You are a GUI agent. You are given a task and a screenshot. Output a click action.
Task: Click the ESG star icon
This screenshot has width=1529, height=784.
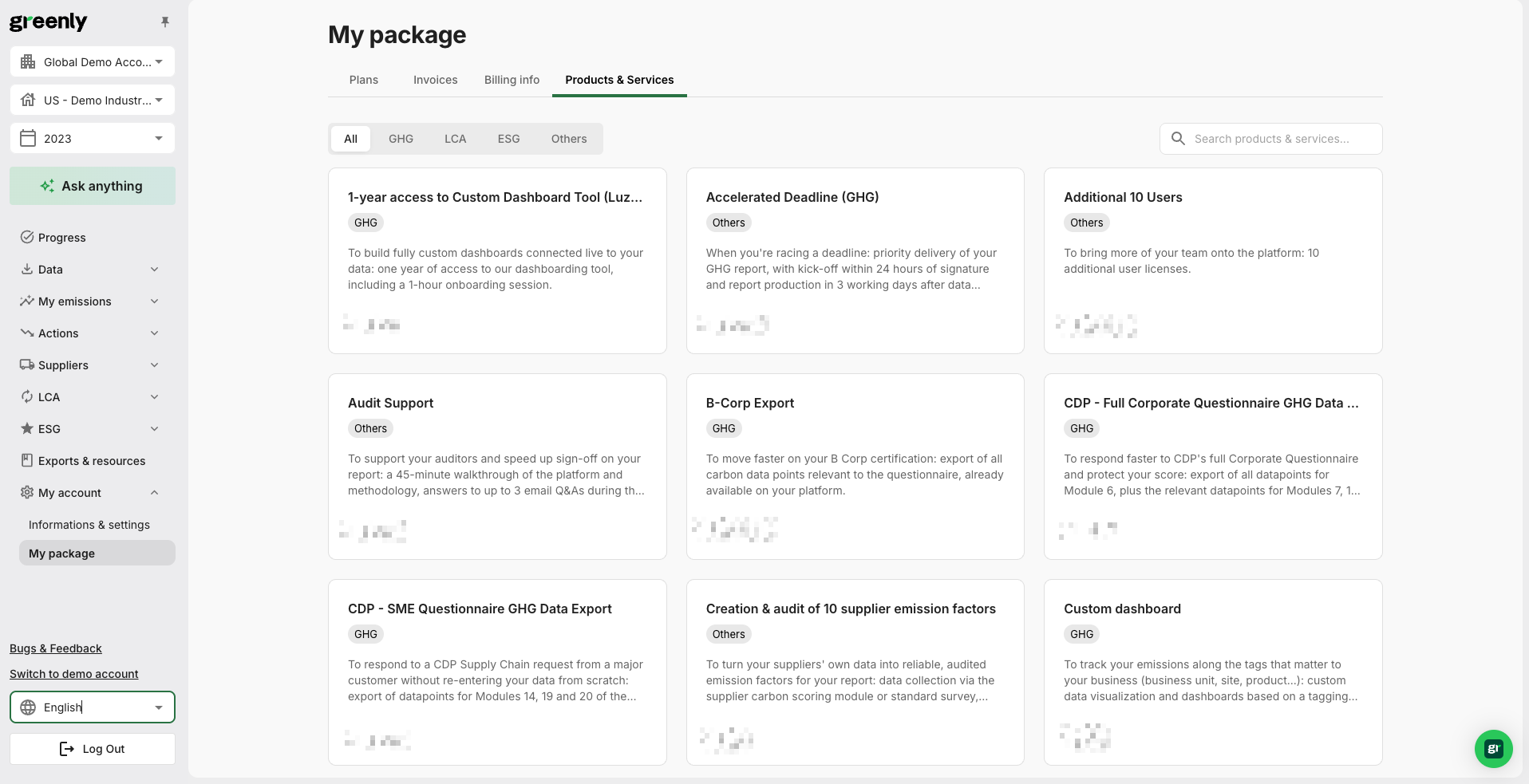pos(27,428)
